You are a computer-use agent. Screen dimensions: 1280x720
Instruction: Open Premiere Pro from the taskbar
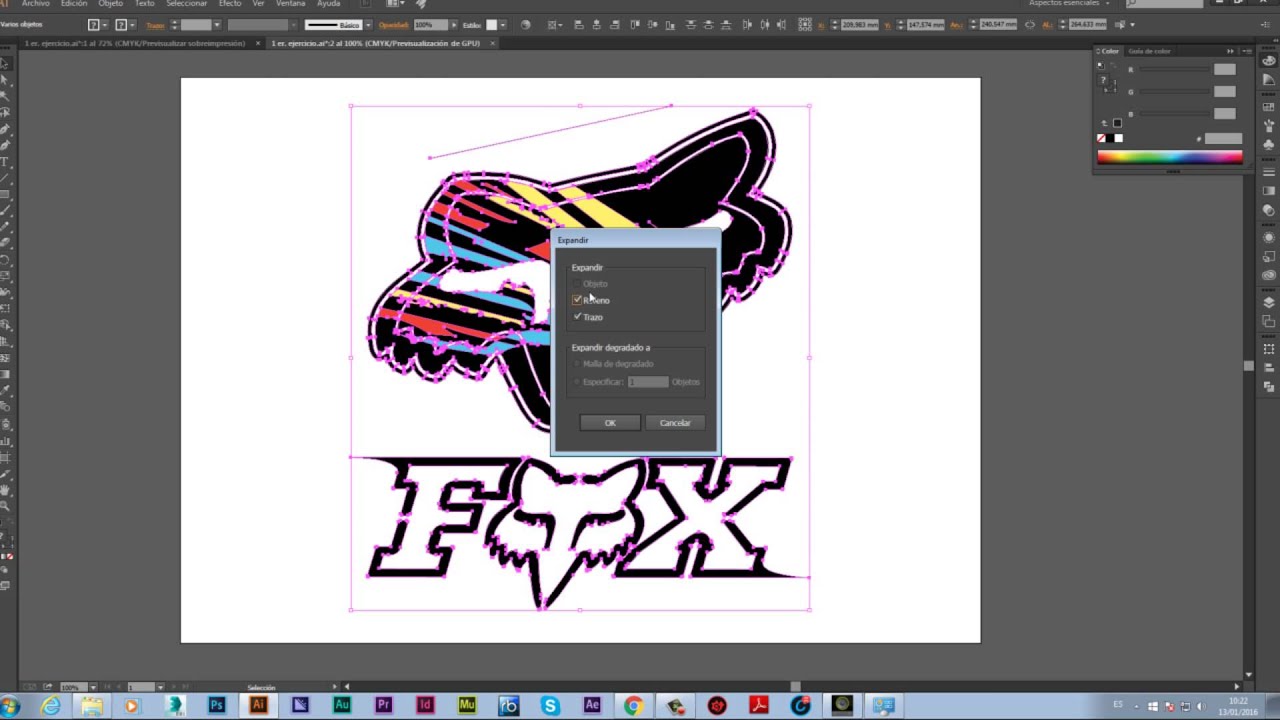click(x=383, y=706)
